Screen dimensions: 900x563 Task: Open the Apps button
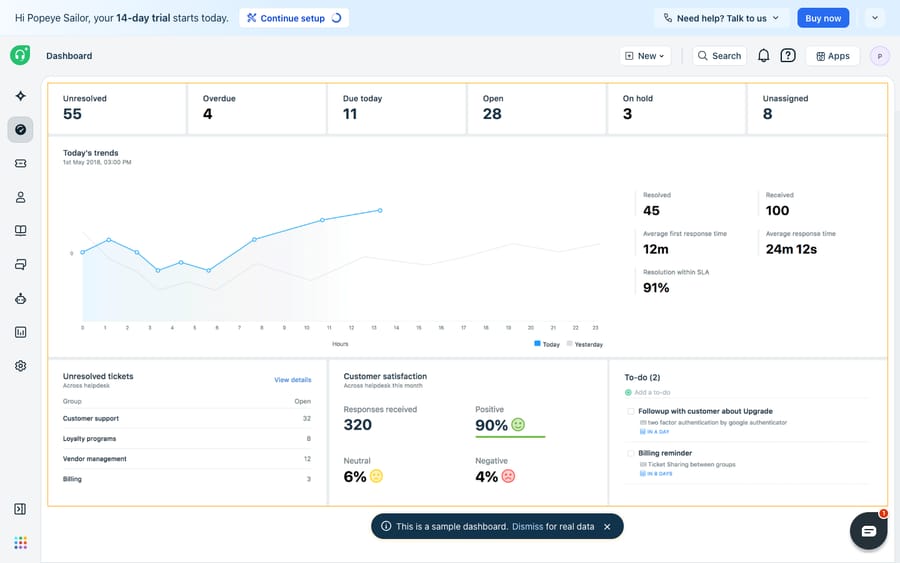point(833,56)
